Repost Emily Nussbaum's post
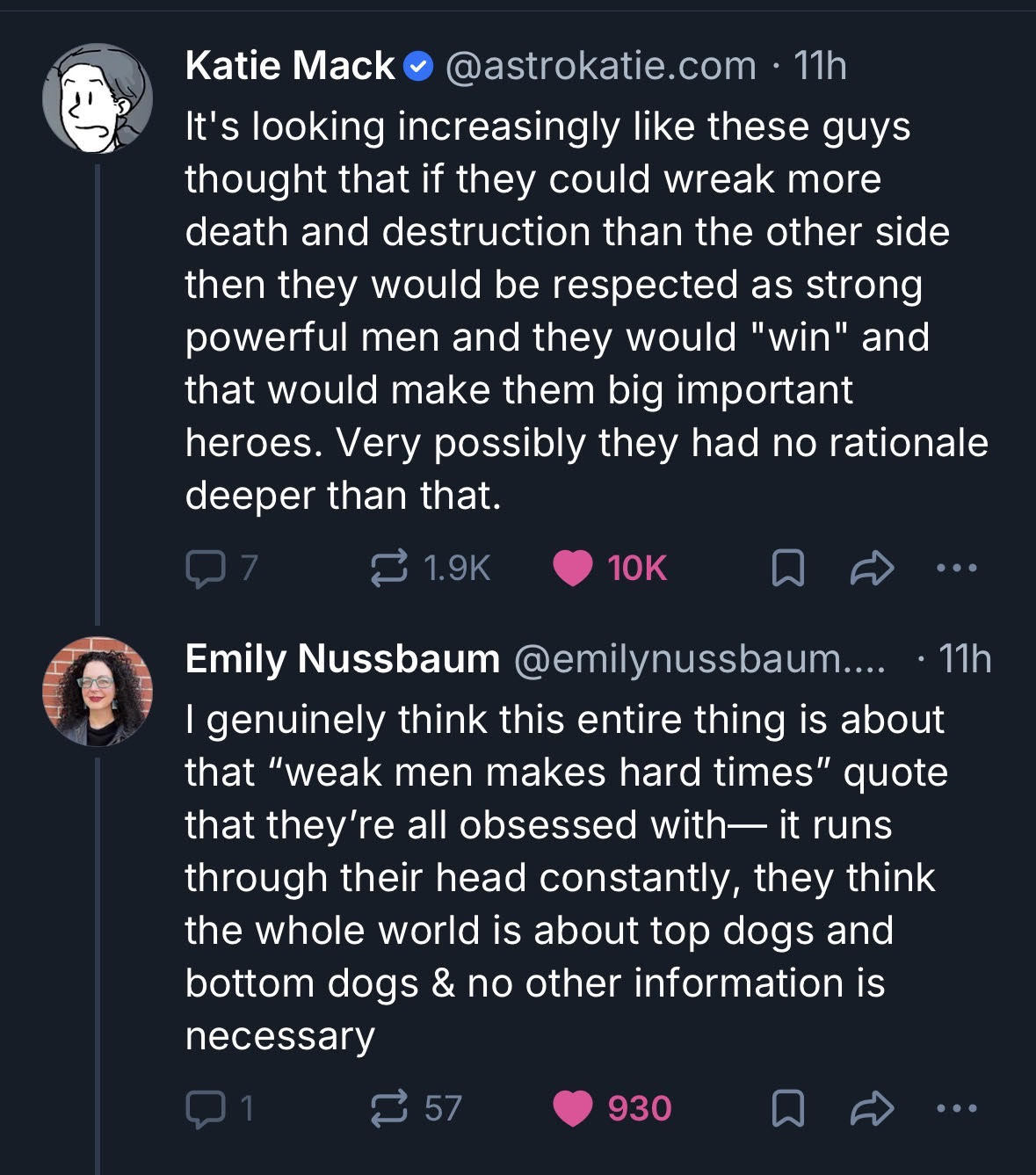This screenshot has height=1175, width=1036. (389, 1108)
